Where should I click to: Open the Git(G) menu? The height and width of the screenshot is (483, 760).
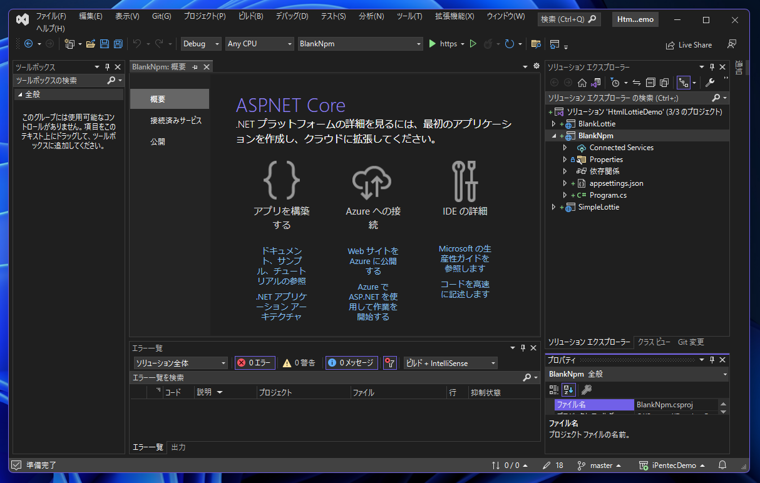coord(161,16)
